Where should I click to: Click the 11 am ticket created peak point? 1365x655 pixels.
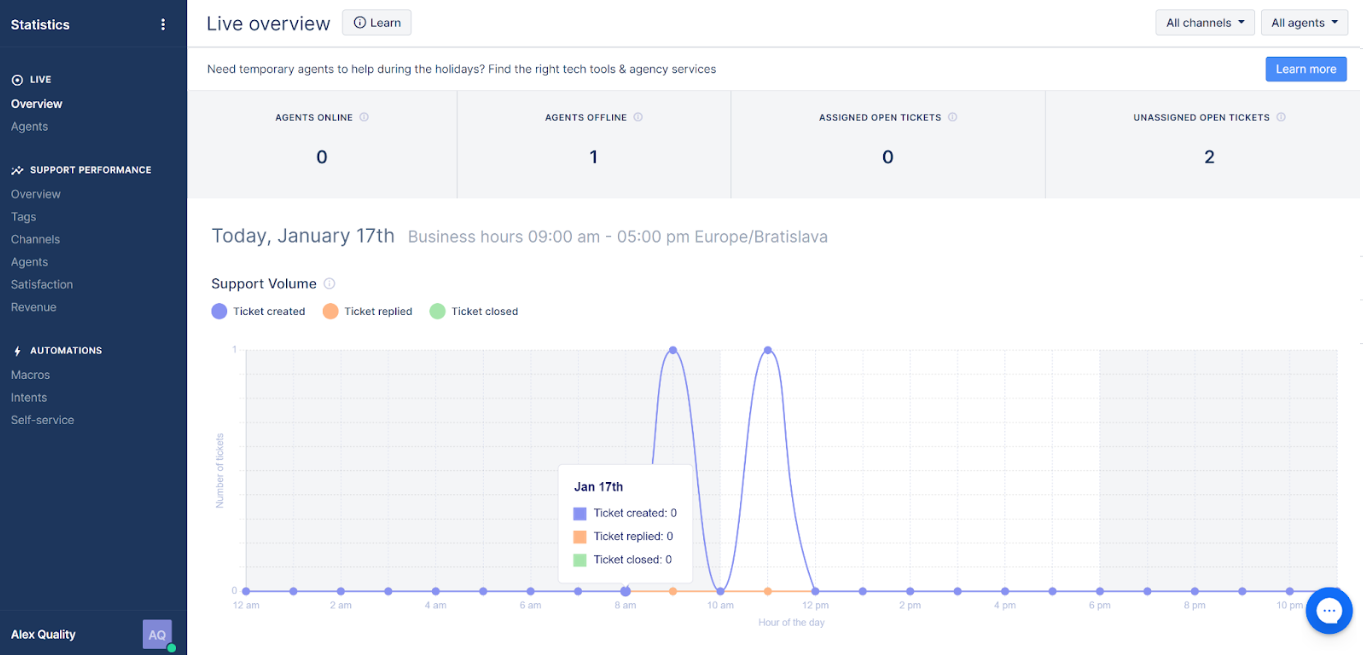click(x=768, y=350)
